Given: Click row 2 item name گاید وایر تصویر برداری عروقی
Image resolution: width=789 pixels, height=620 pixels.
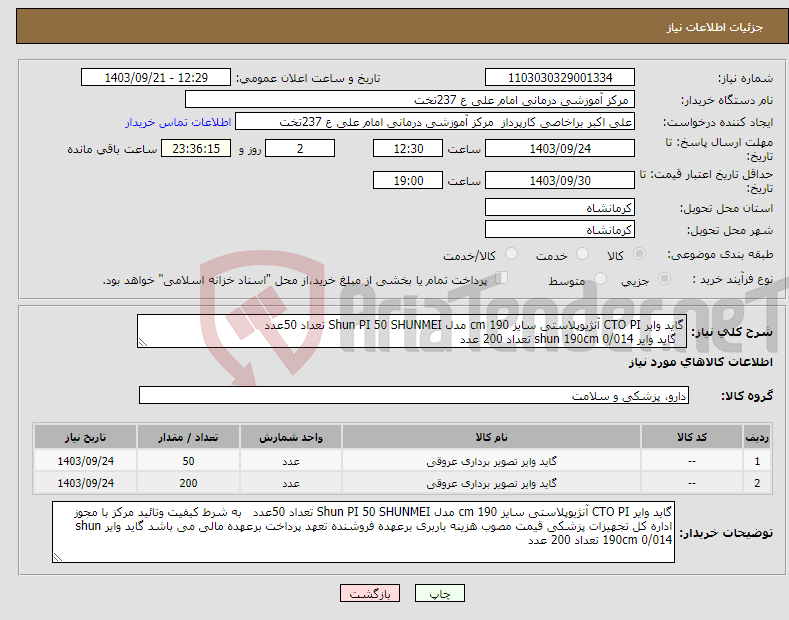Looking at the screenshot, I should 491,484.
